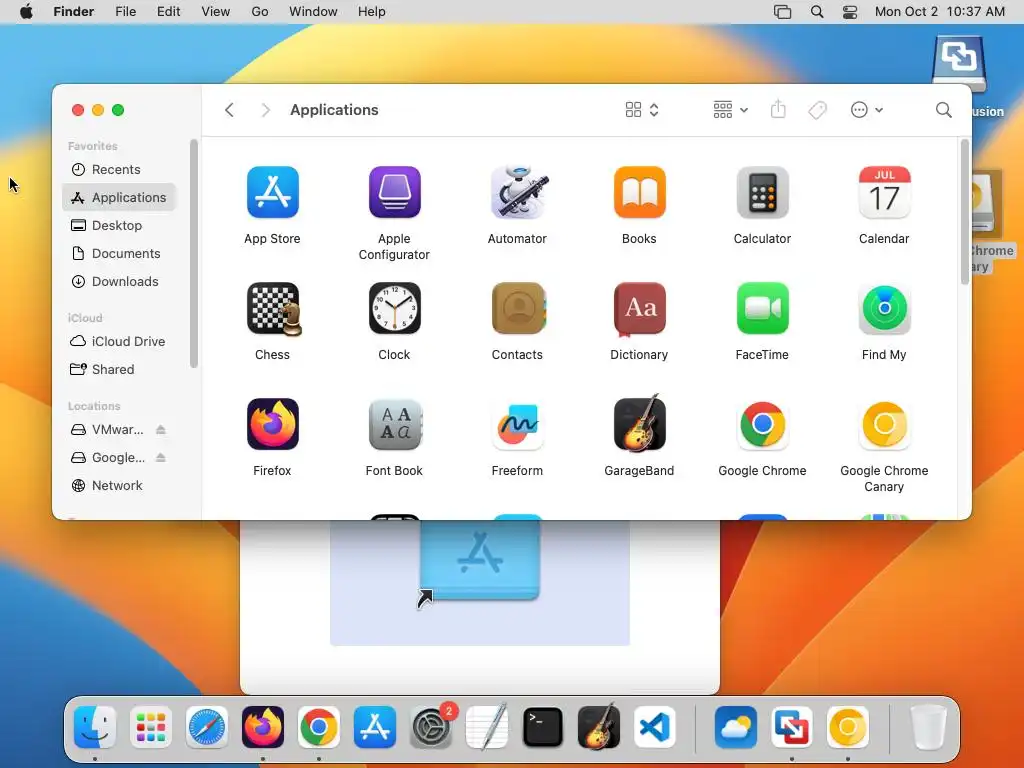
Task: Click the Stage Manager menu bar icon
Action: pyautogui.click(x=782, y=12)
